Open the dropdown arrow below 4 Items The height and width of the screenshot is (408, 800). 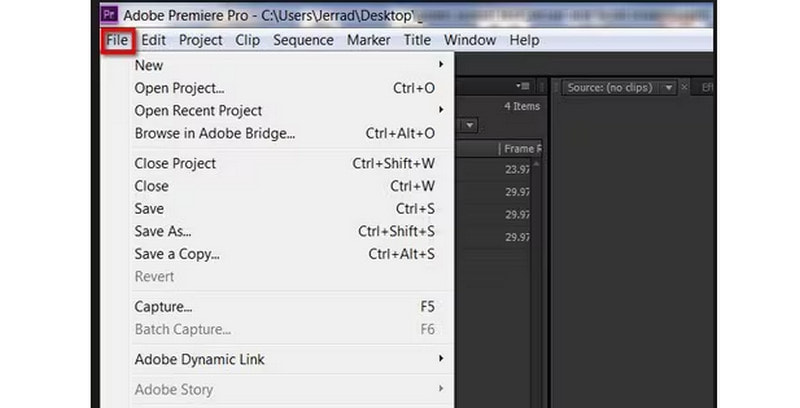click(x=470, y=125)
